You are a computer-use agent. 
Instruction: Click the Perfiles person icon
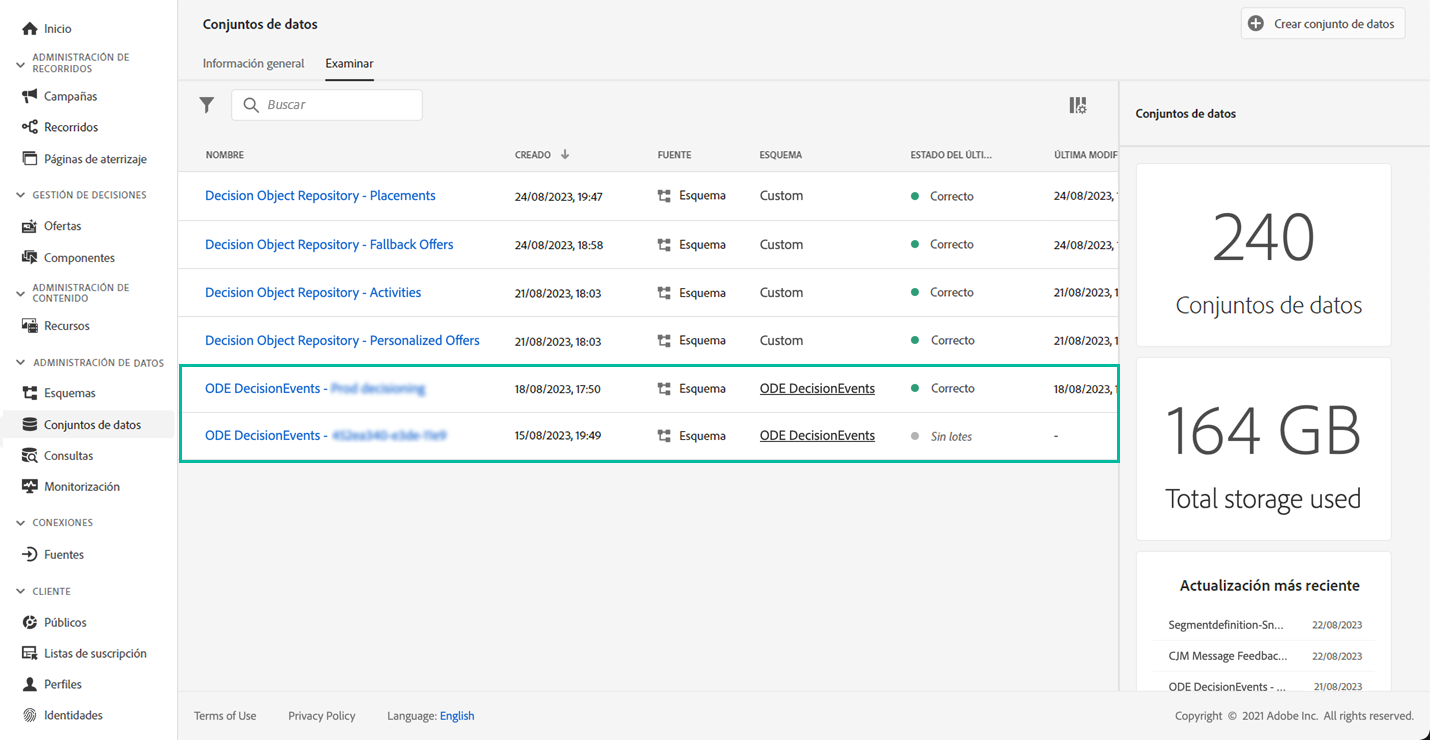tap(30, 684)
